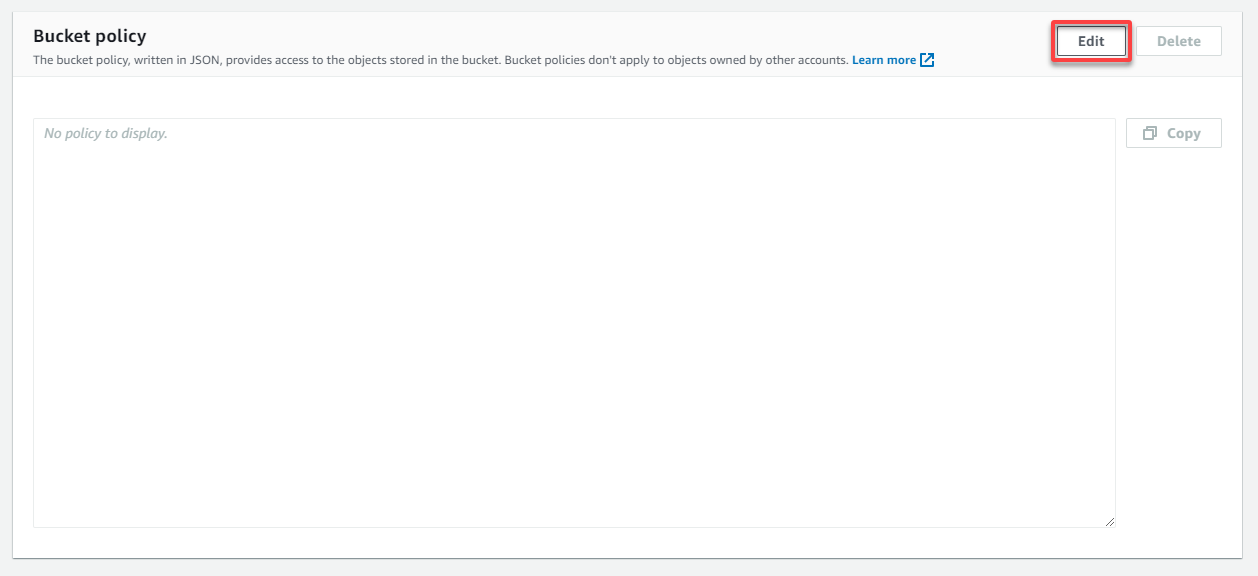This screenshot has width=1258, height=576.
Task: Click the grayed-out Delete label
Action: point(1179,41)
